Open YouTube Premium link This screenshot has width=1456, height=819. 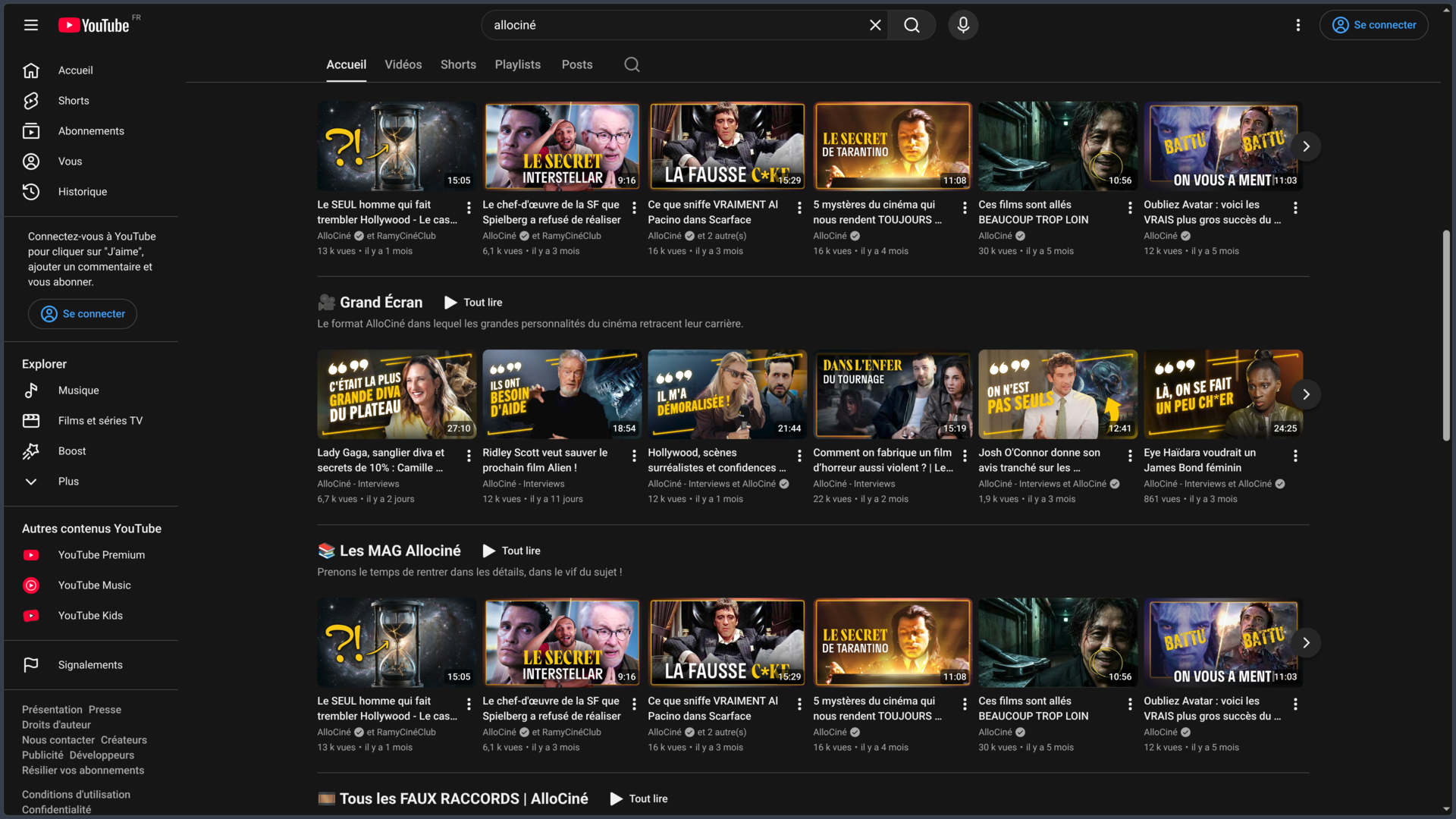(91, 555)
